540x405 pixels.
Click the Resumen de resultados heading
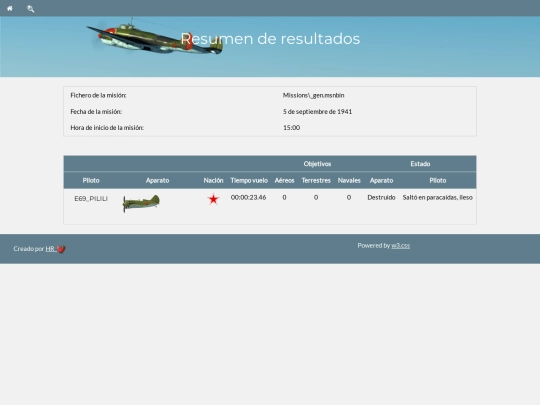(x=270, y=39)
